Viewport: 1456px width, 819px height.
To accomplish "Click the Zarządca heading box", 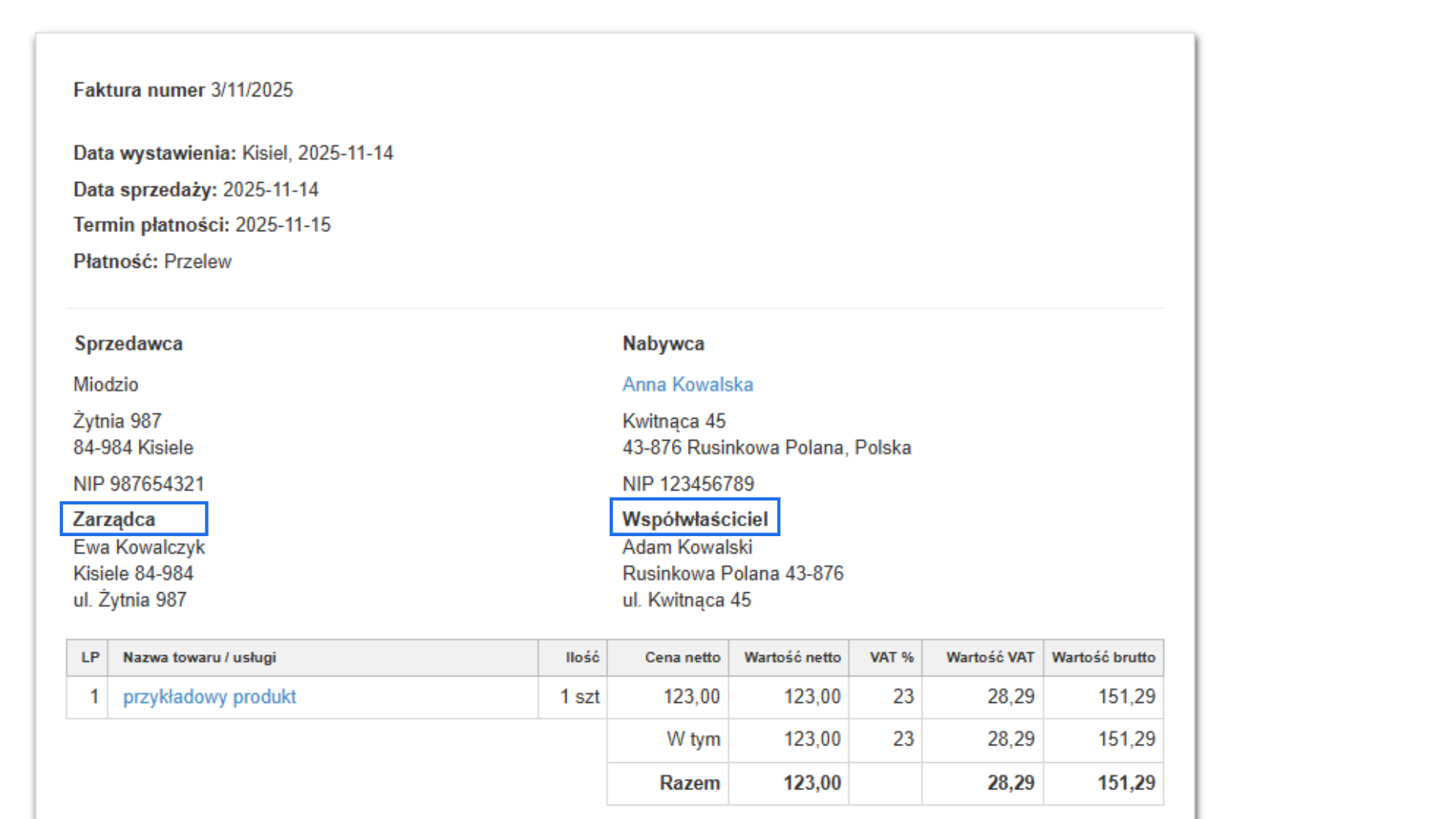I will [133, 519].
